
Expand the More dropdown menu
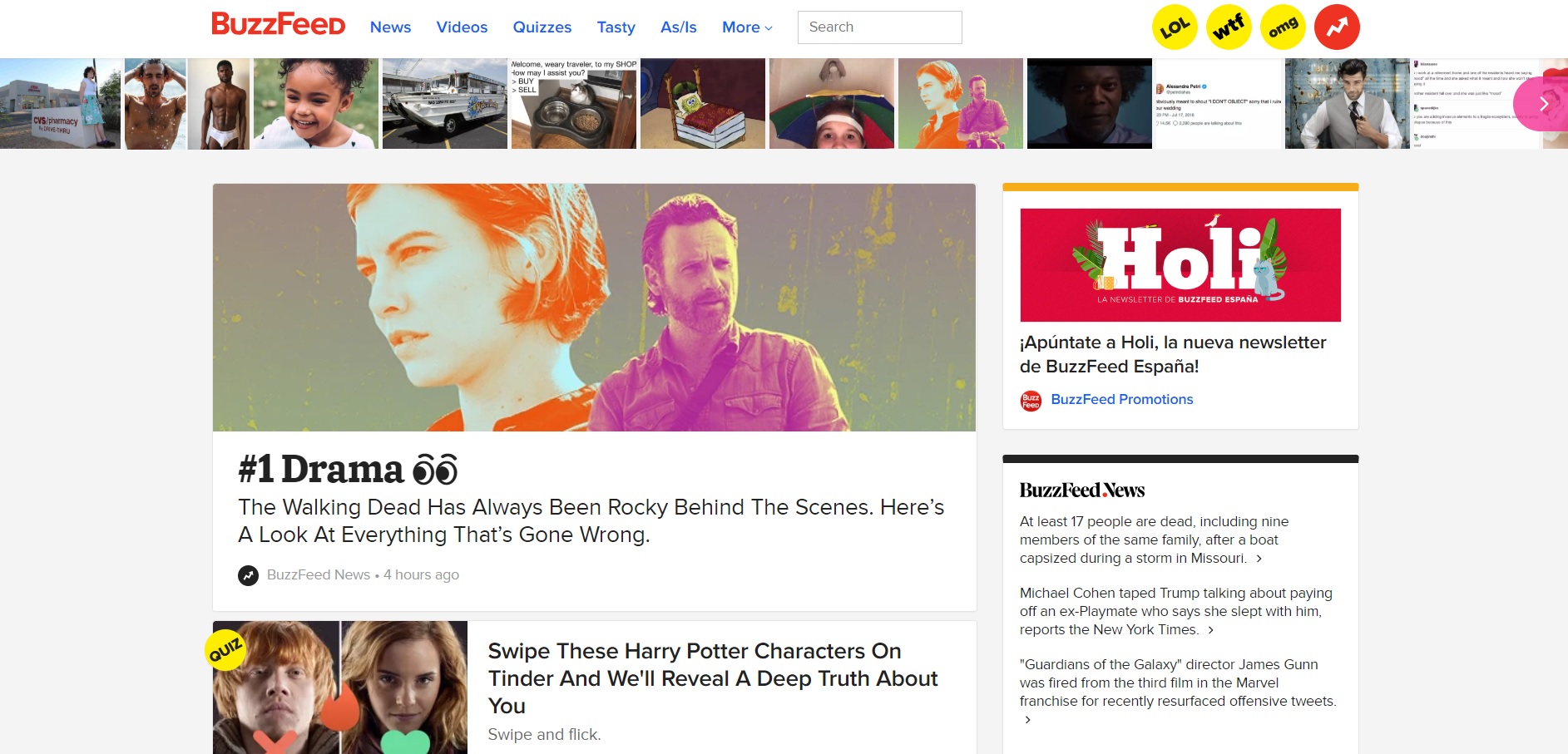(x=747, y=27)
